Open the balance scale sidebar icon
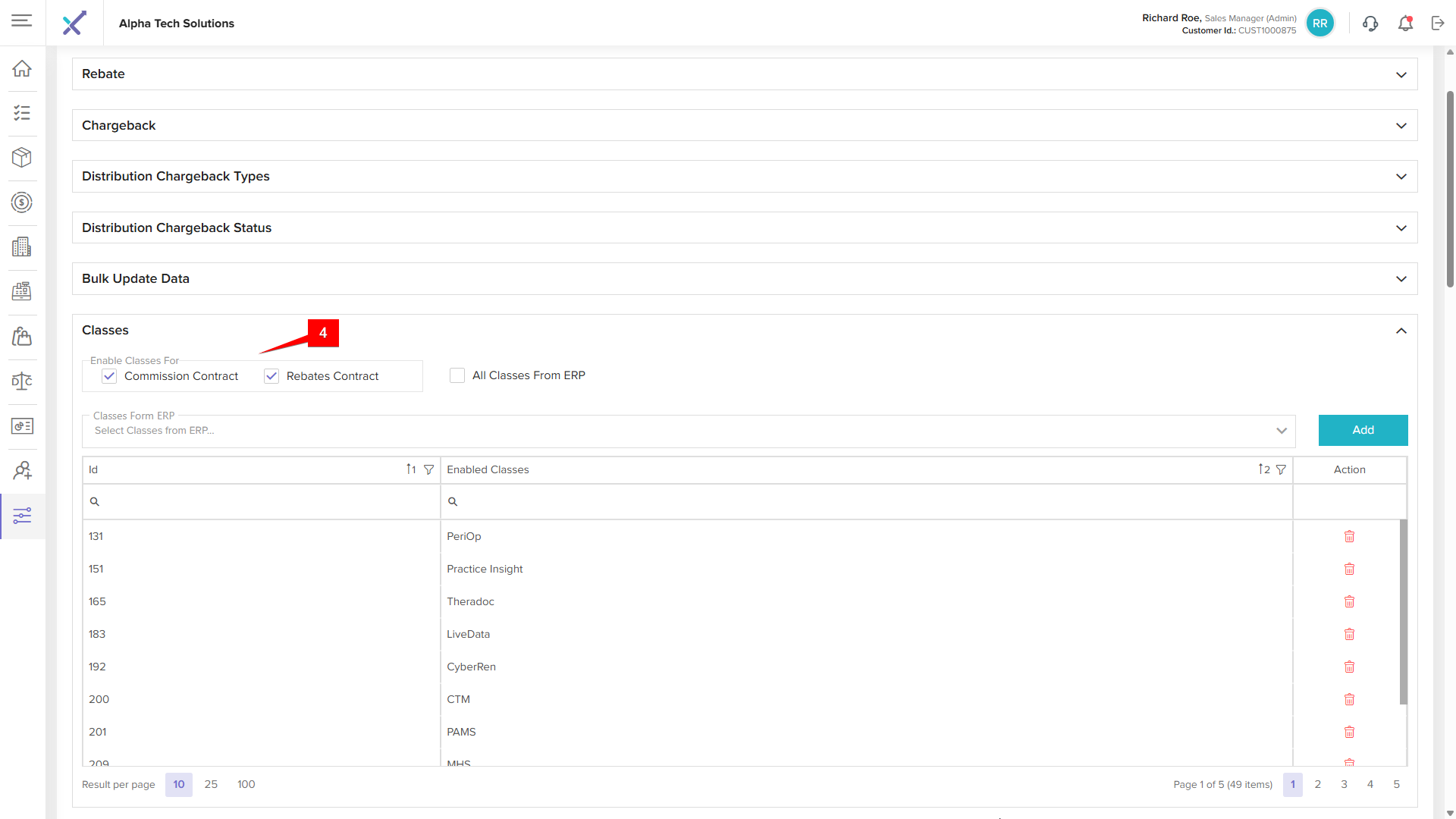This screenshot has height=819, width=1456. point(22,381)
